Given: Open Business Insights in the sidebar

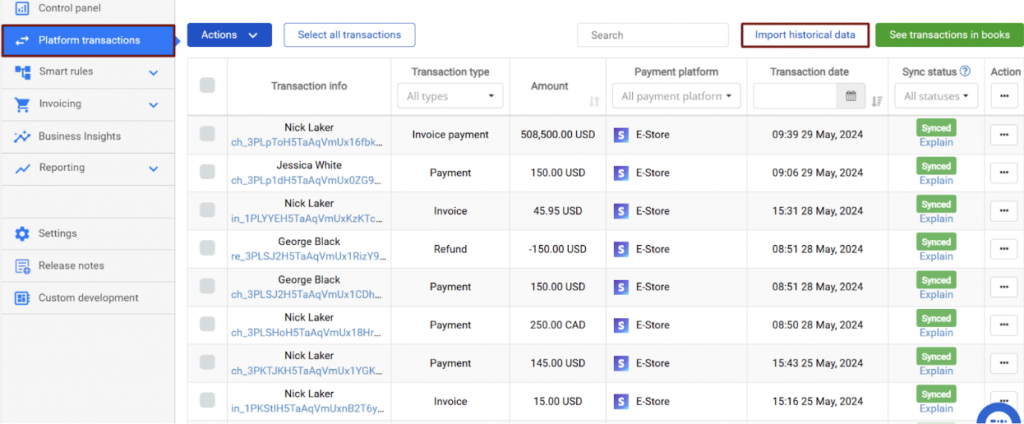Looking at the screenshot, I should coord(79,136).
